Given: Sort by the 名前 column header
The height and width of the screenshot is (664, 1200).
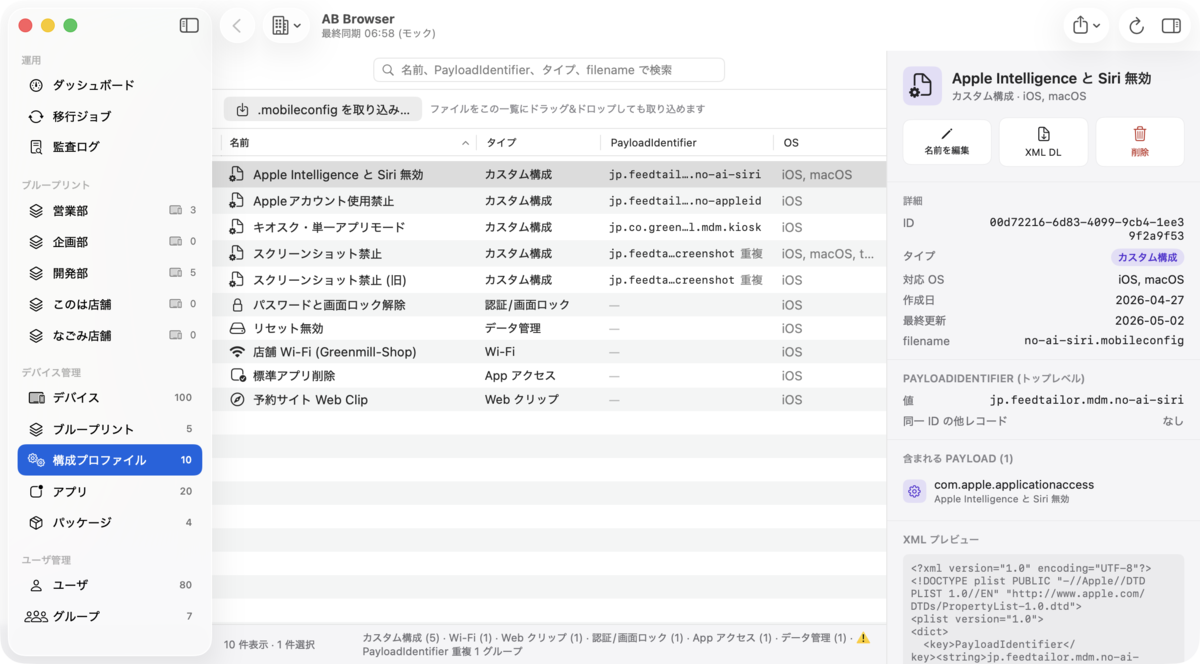Looking at the screenshot, I should (x=347, y=143).
